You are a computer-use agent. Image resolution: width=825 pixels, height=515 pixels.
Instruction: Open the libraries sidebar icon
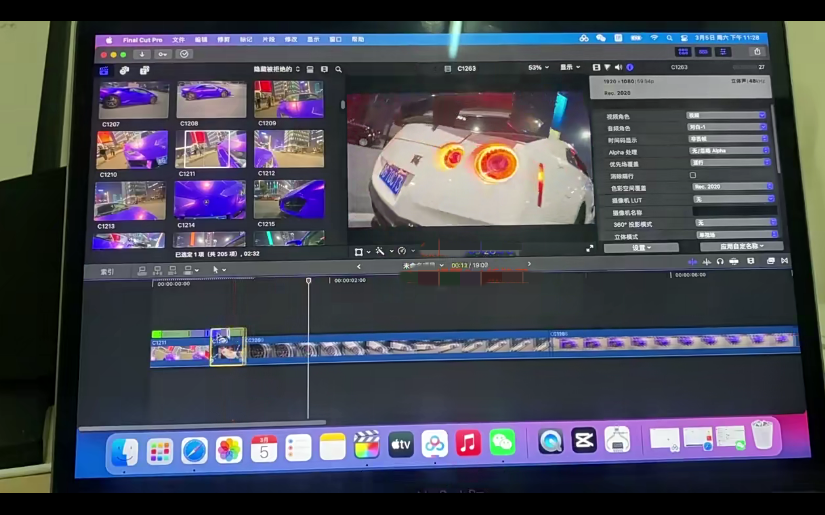(104, 70)
